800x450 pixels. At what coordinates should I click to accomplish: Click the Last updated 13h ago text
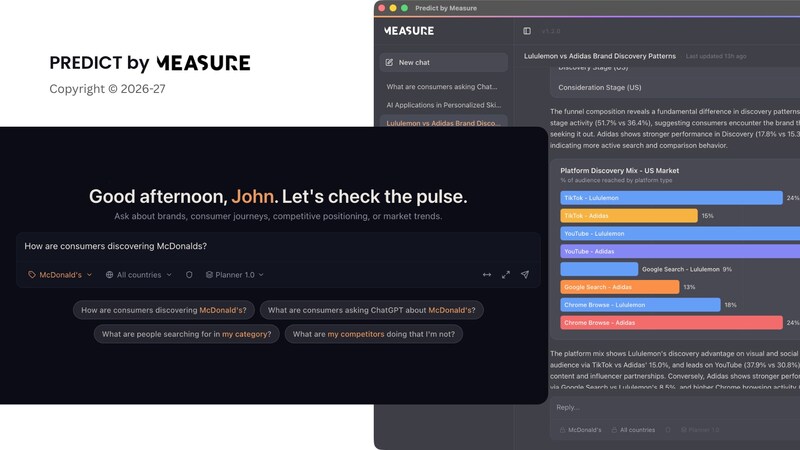point(716,56)
